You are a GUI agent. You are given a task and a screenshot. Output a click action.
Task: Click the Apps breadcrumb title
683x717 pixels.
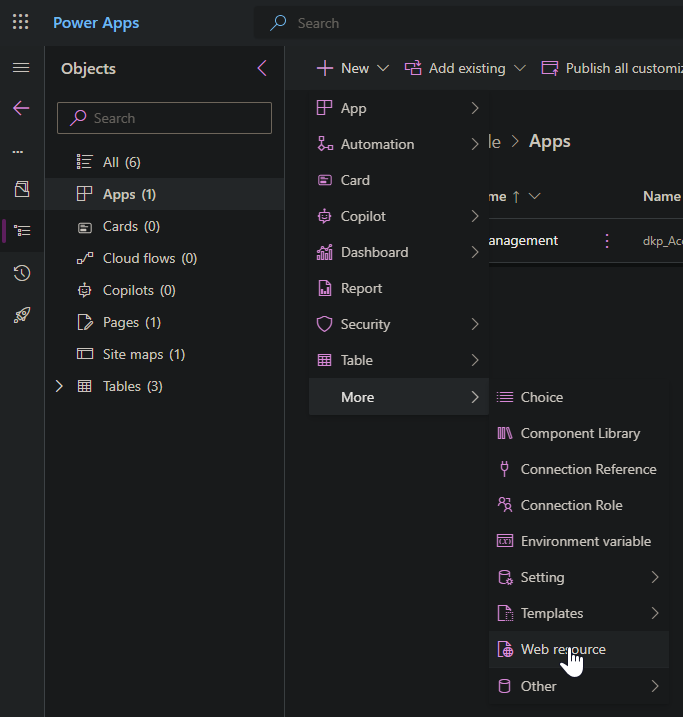pos(550,141)
